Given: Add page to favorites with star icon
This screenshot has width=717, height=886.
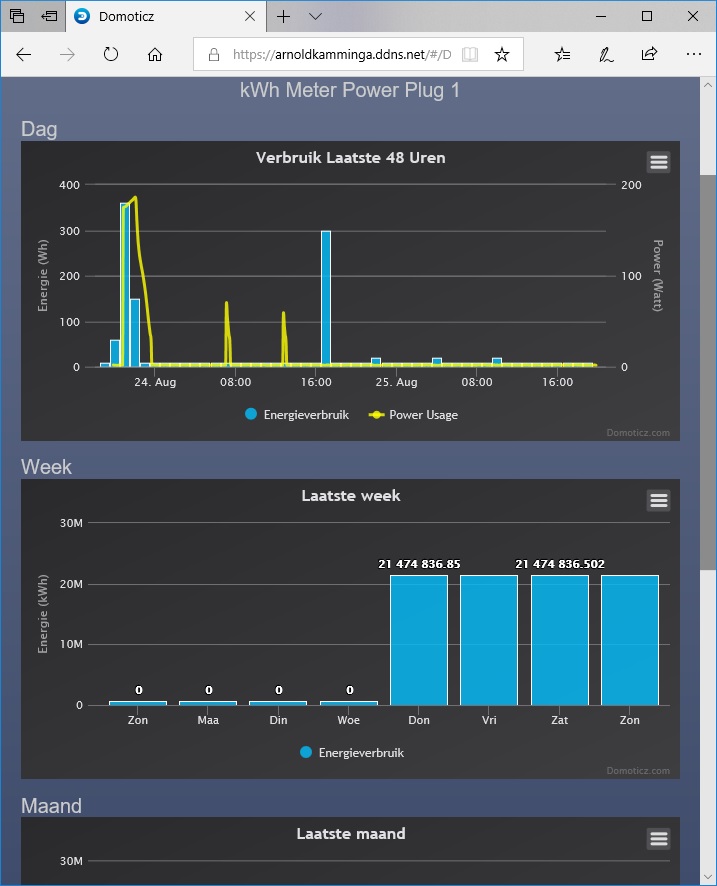Looking at the screenshot, I should 502,54.
